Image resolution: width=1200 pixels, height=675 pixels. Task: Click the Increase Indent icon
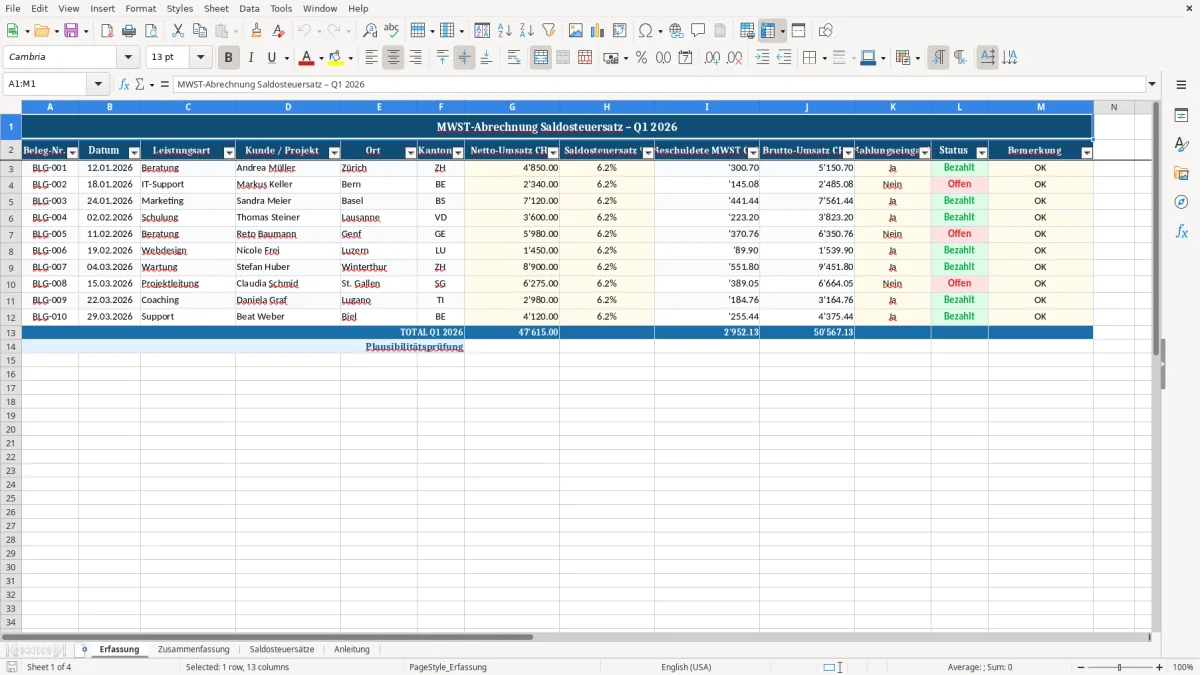pyautogui.click(x=762, y=58)
